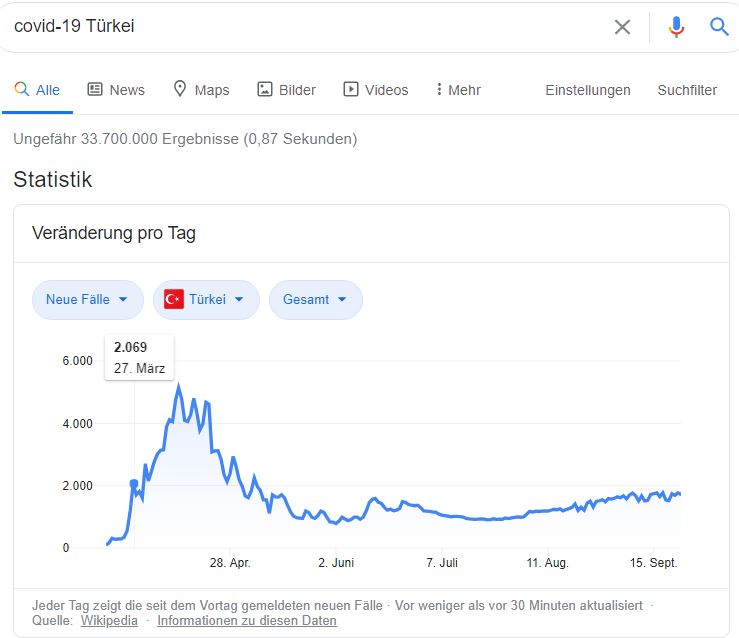Open Suchfilter options
This screenshot has width=739, height=638.
coord(687,90)
